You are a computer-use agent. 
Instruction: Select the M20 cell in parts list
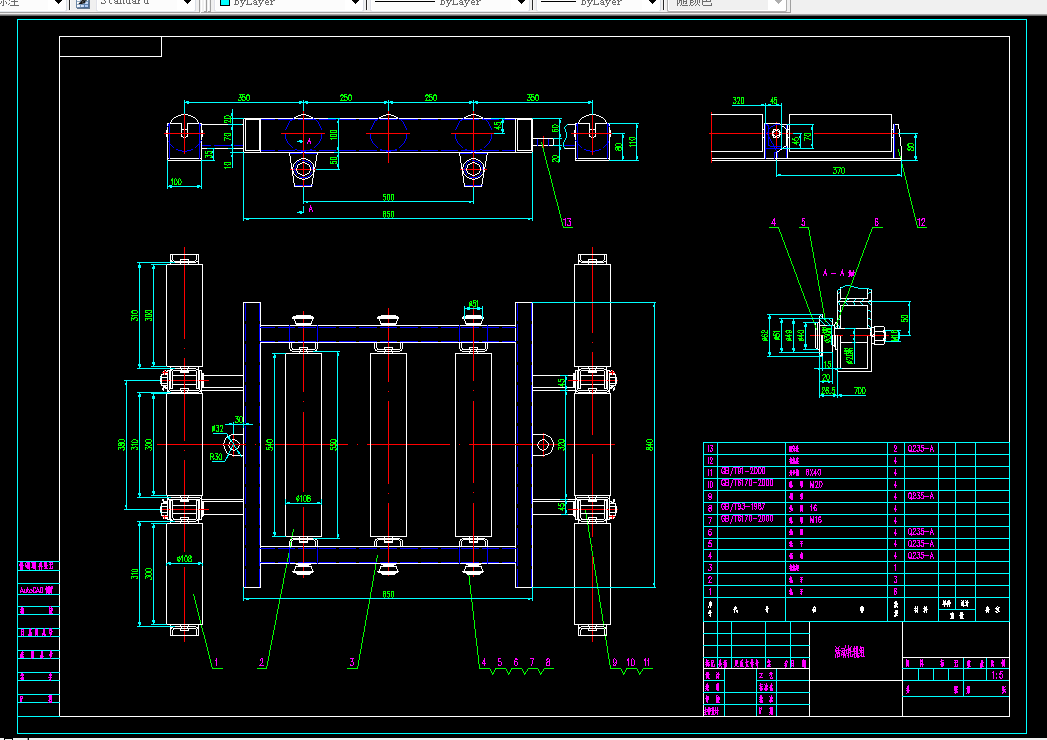tap(816, 484)
